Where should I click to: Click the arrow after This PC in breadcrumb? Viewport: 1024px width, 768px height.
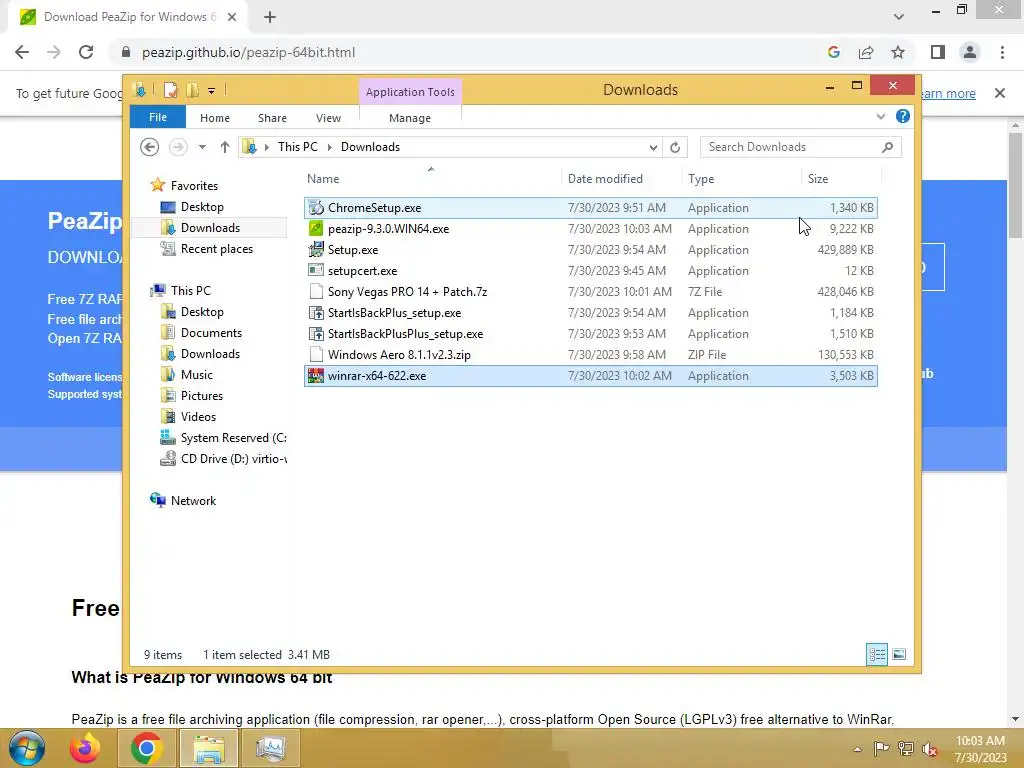pyautogui.click(x=329, y=147)
